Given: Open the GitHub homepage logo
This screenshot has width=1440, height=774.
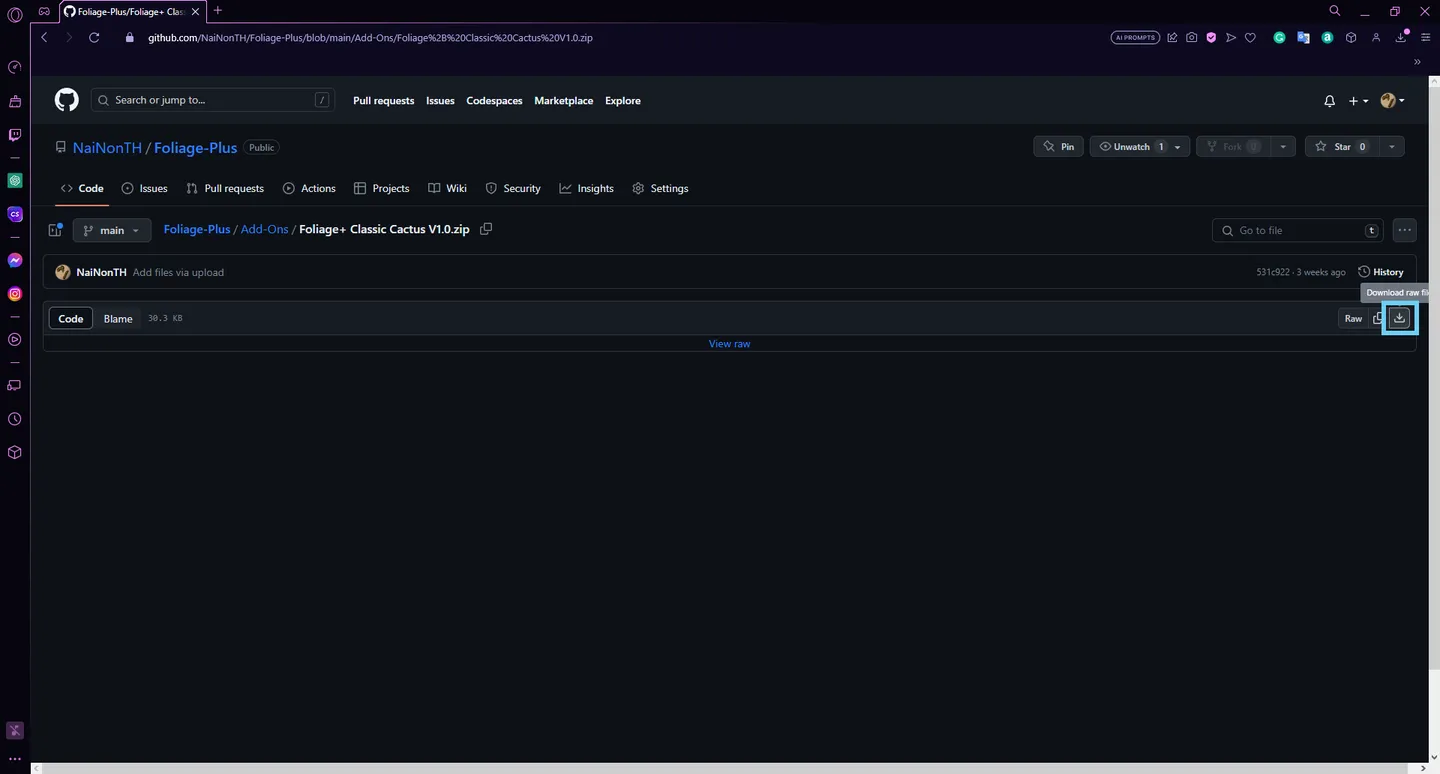Looking at the screenshot, I should pos(66,100).
